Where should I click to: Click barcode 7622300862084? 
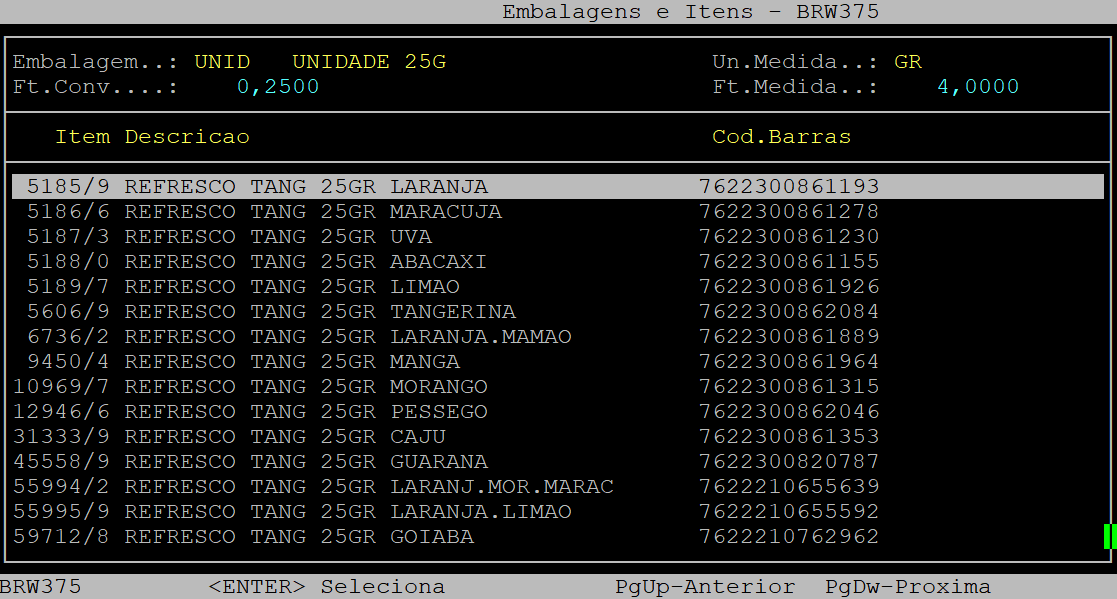point(789,311)
